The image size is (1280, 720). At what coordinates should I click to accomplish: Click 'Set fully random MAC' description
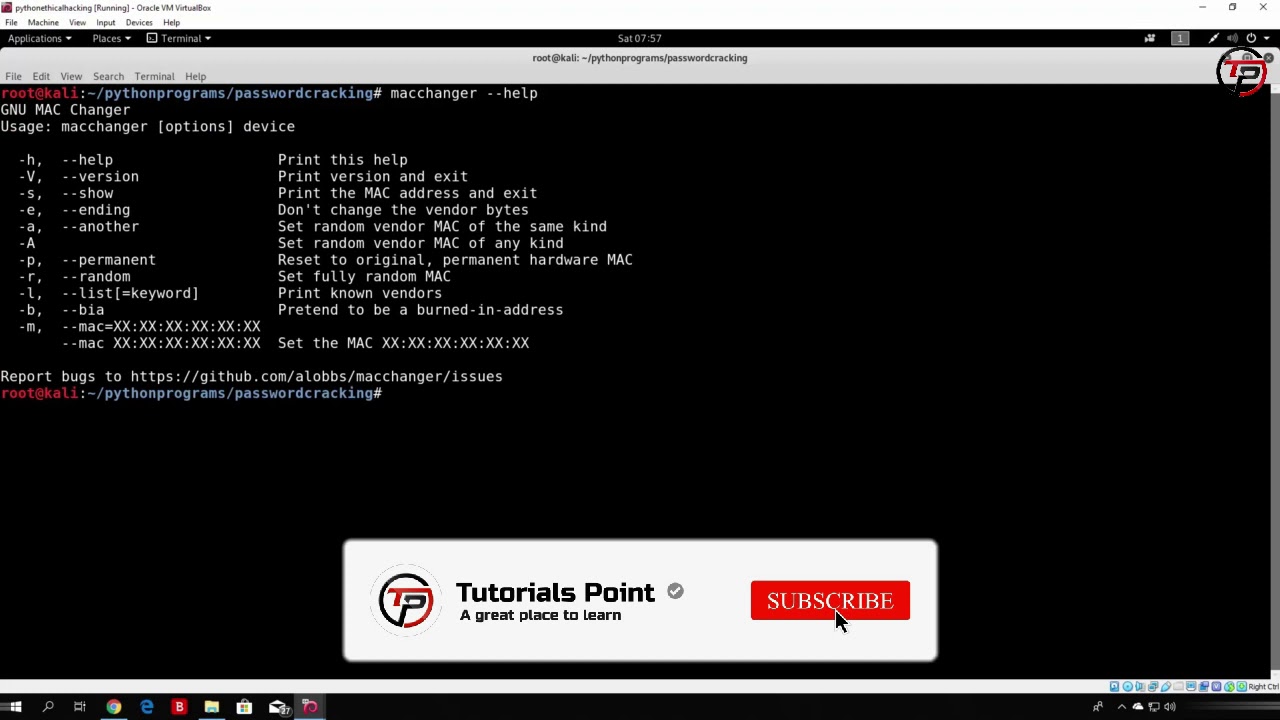[x=364, y=276]
